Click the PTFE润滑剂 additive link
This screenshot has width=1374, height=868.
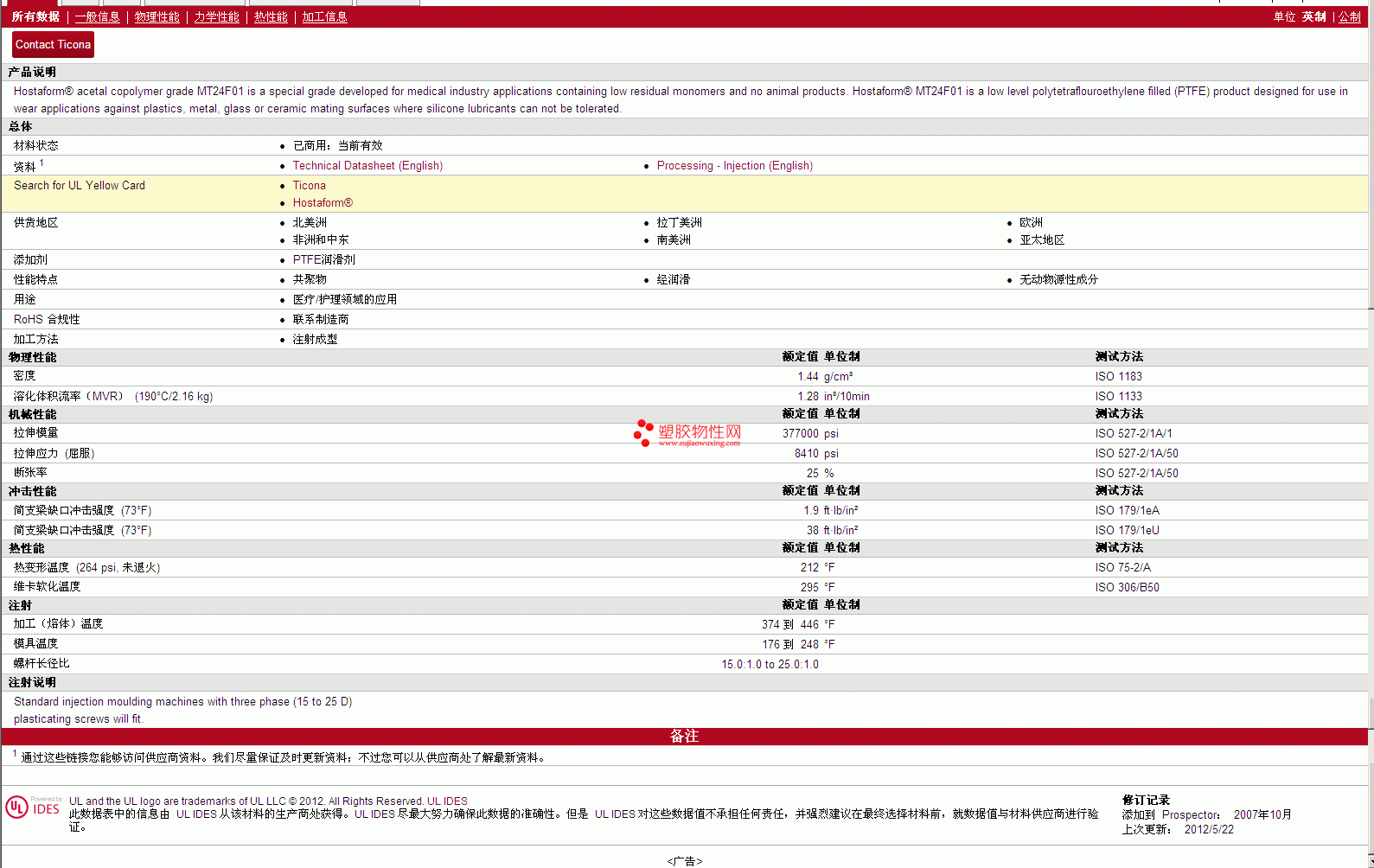(x=323, y=259)
